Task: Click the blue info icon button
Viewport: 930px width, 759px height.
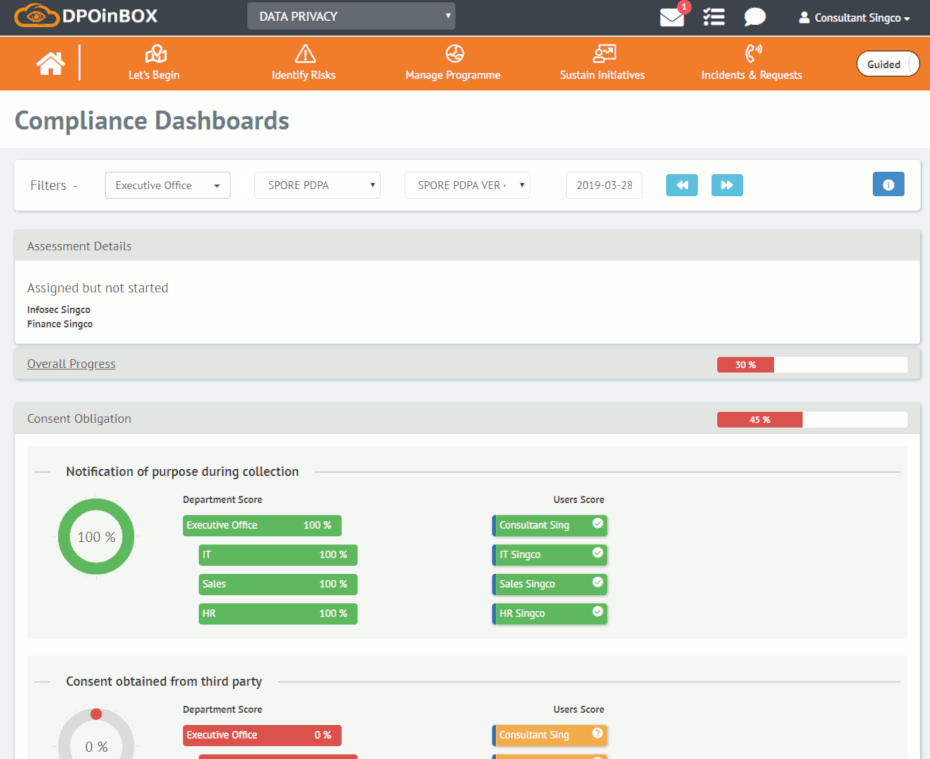Action: pos(888,185)
